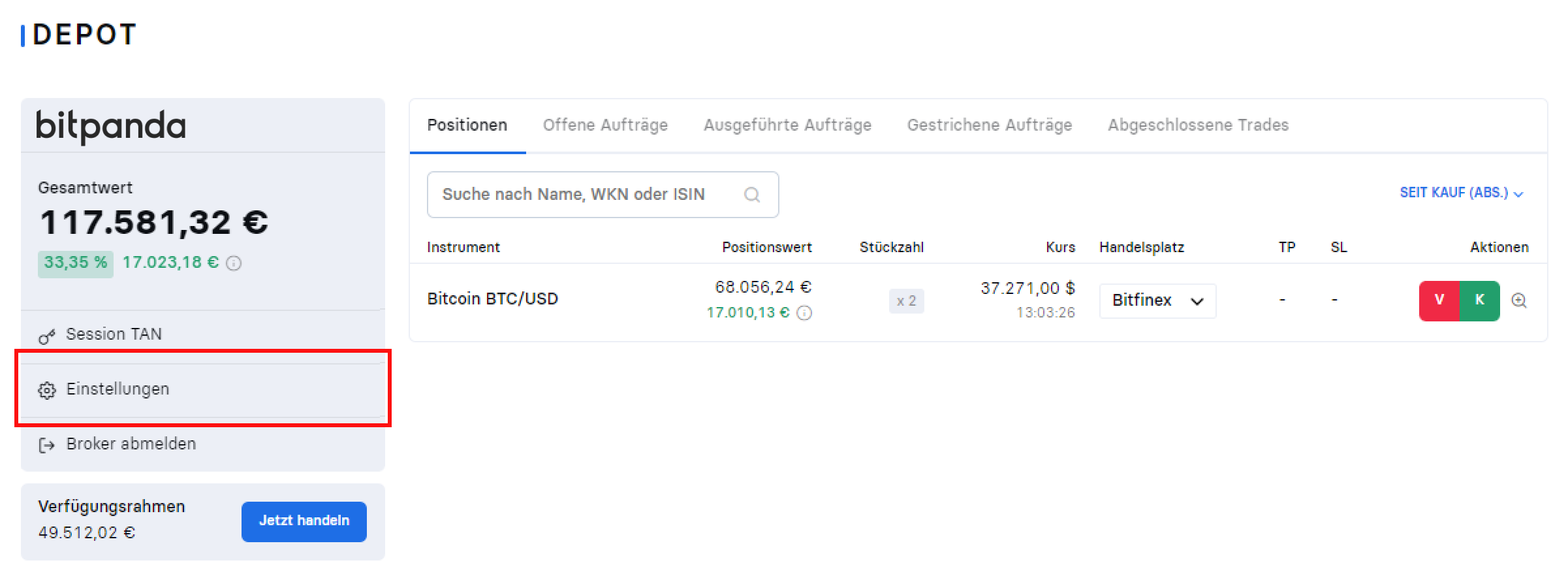The height and width of the screenshot is (584, 1568).
Task: Click the zoom details icon in Bitcoin row
Action: click(1519, 300)
